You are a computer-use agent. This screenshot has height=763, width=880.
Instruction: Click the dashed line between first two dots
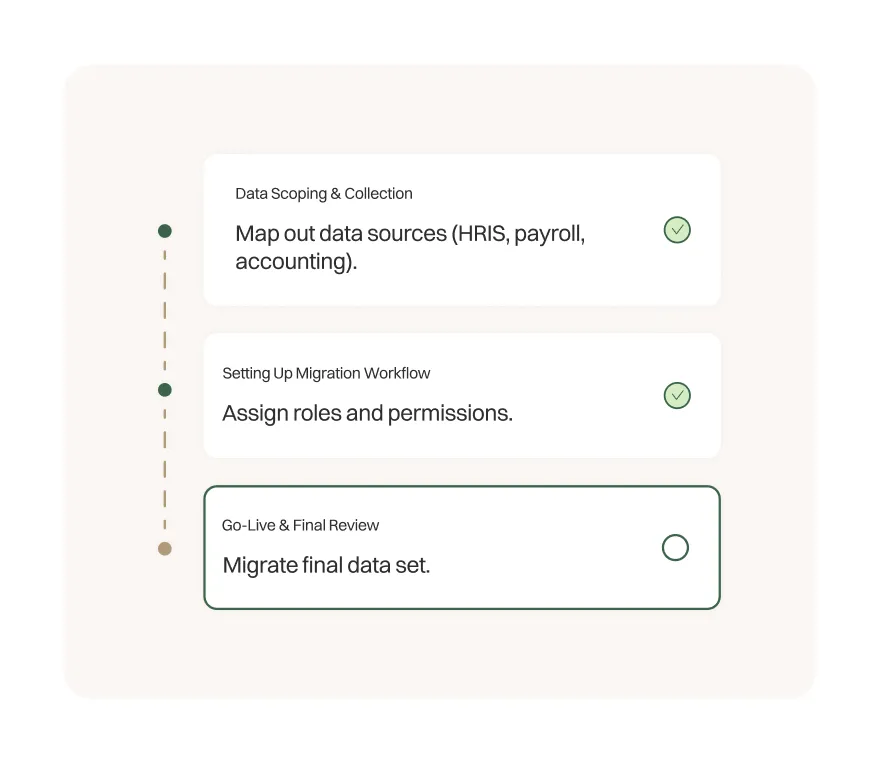[165, 310]
